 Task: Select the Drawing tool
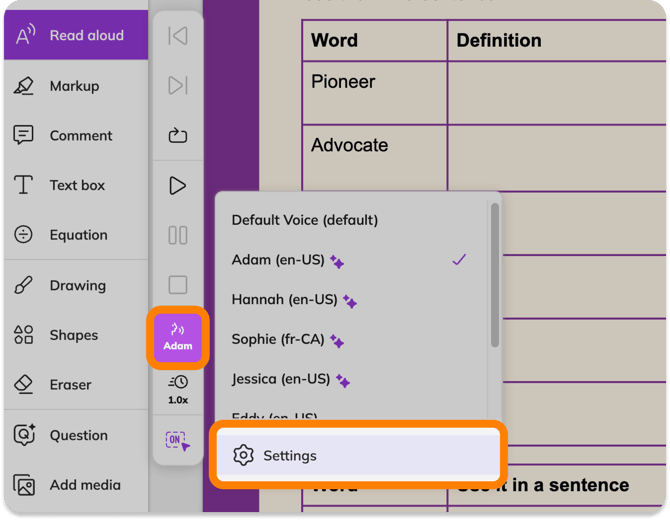pyautogui.click(x=76, y=285)
